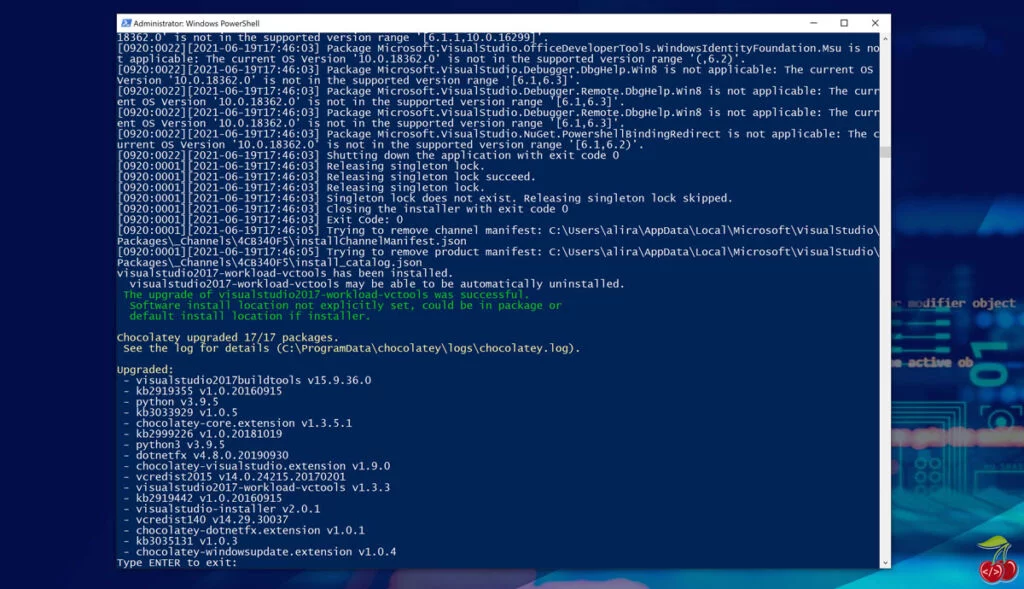Viewport: 1024px width, 589px height.
Task: Click the 'python3 v3.9.5' entry
Action: [x=180, y=445]
